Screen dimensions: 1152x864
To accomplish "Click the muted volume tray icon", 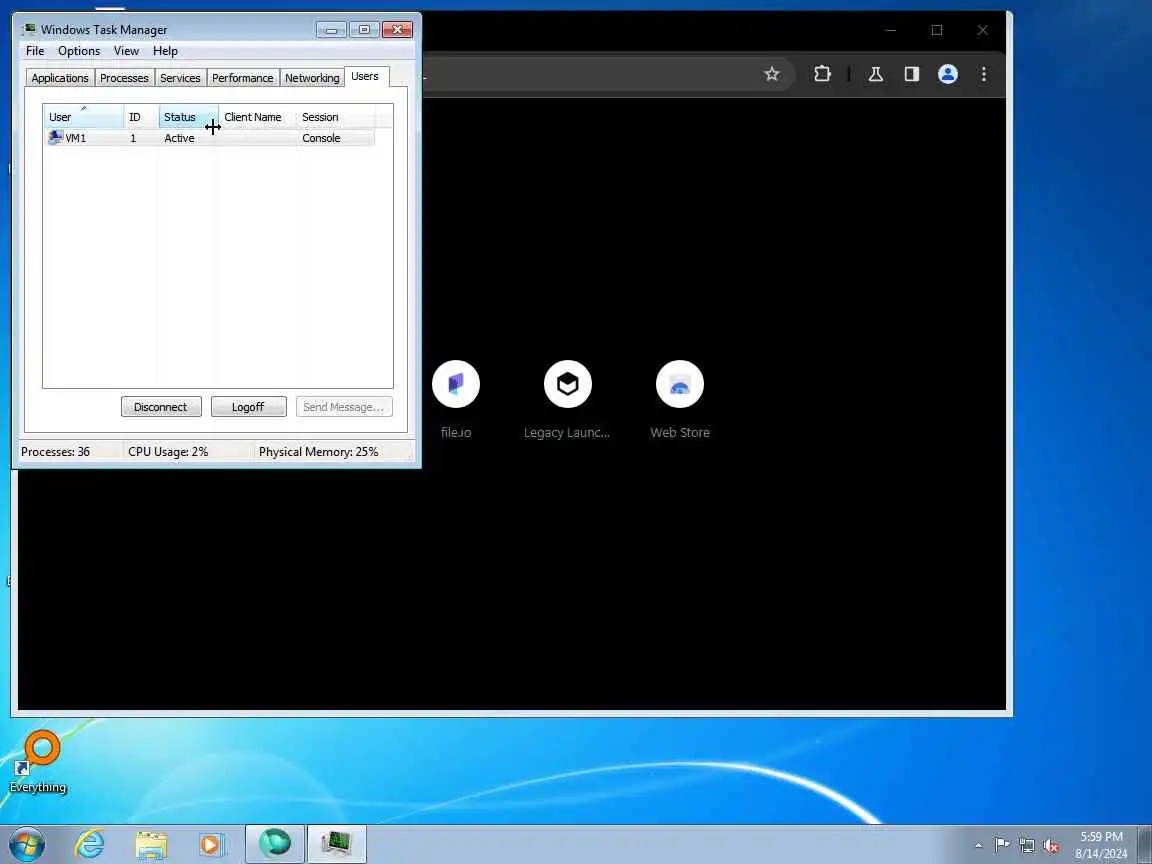I will point(1051,845).
